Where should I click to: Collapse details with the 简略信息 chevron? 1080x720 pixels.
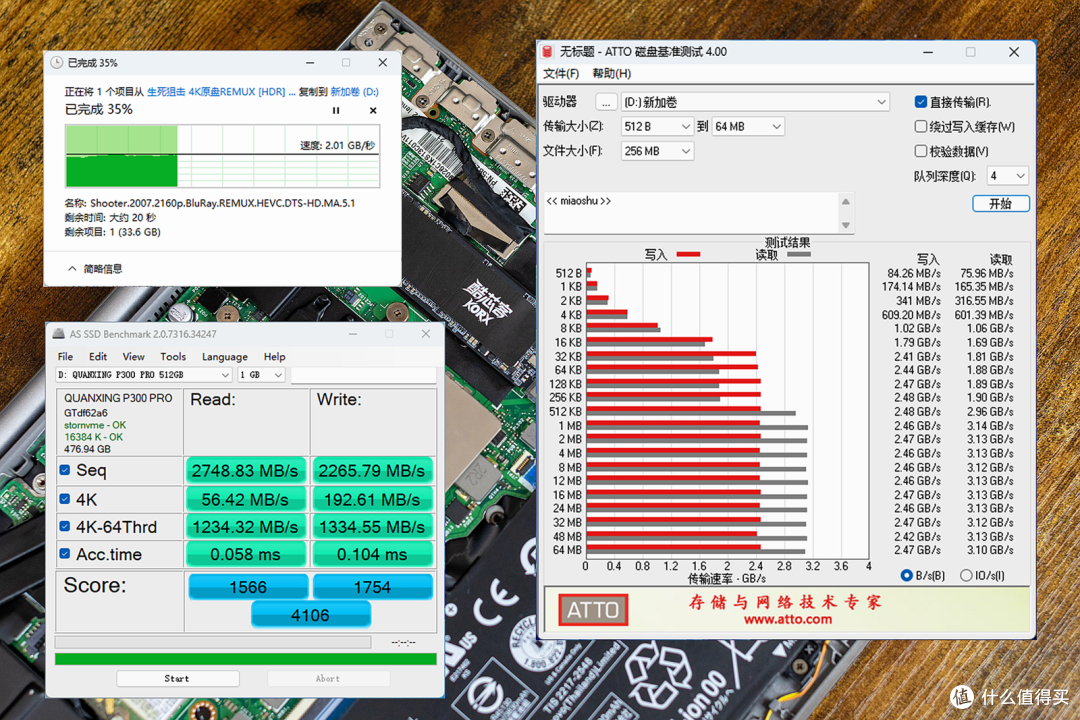coord(72,269)
